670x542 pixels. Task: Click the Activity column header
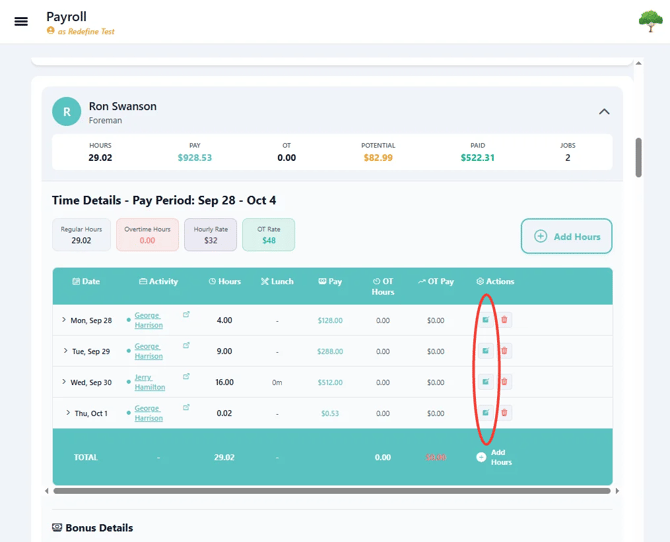159,281
